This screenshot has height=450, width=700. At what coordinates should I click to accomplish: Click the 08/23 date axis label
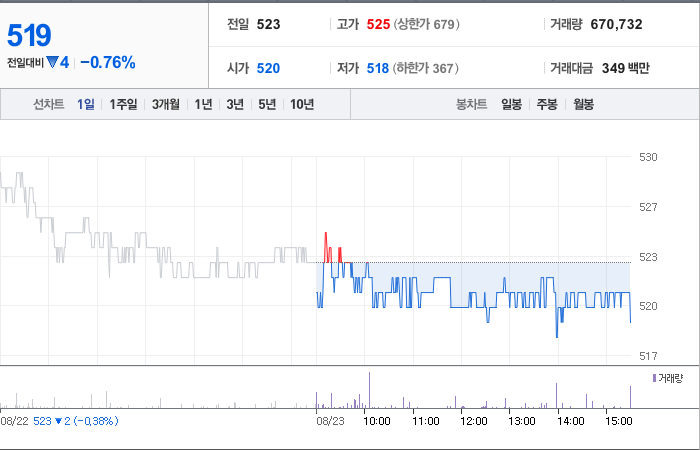(x=330, y=421)
